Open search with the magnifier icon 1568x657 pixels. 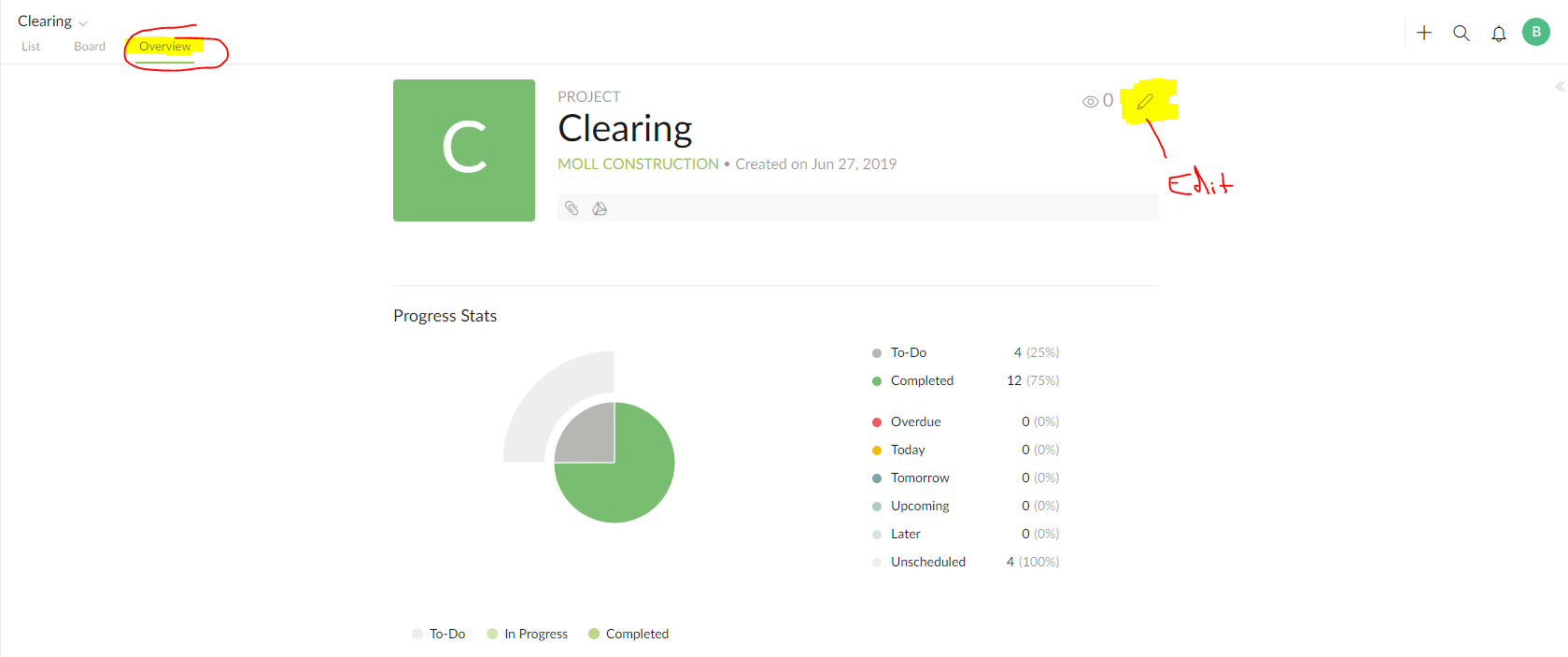(x=1462, y=33)
